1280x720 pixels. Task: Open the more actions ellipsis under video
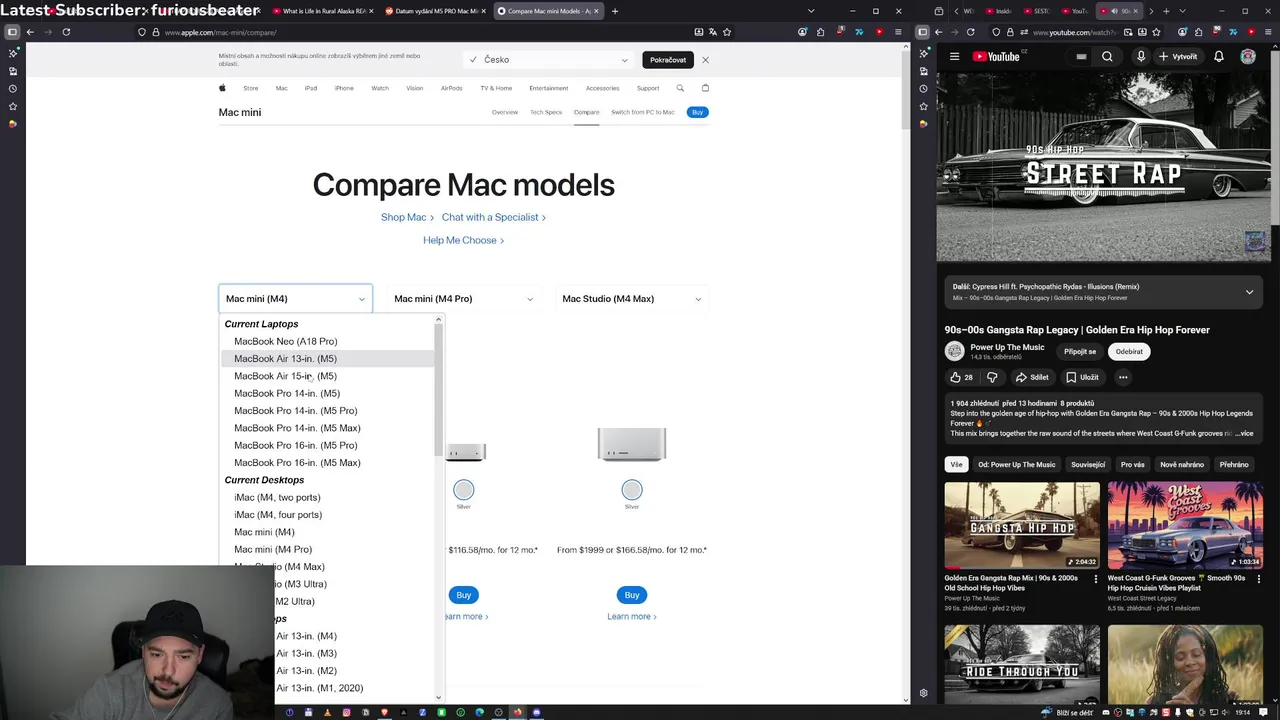[x=1123, y=377]
